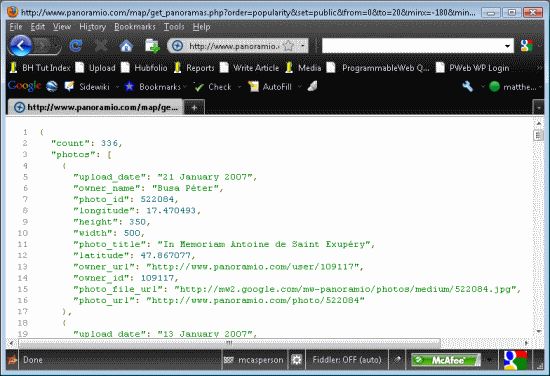Click the pencil icon in status bar
The width and height of the screenshot is (550, 376).
[x=397, y=360]
